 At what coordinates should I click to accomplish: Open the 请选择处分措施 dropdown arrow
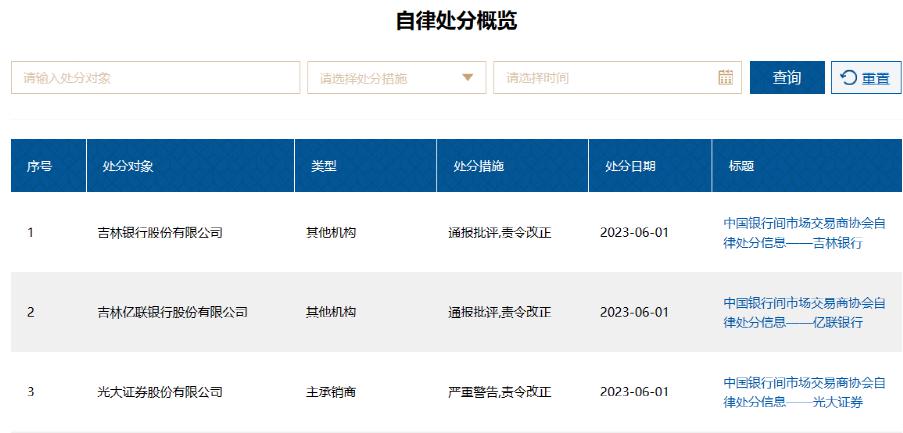(468, 78)
